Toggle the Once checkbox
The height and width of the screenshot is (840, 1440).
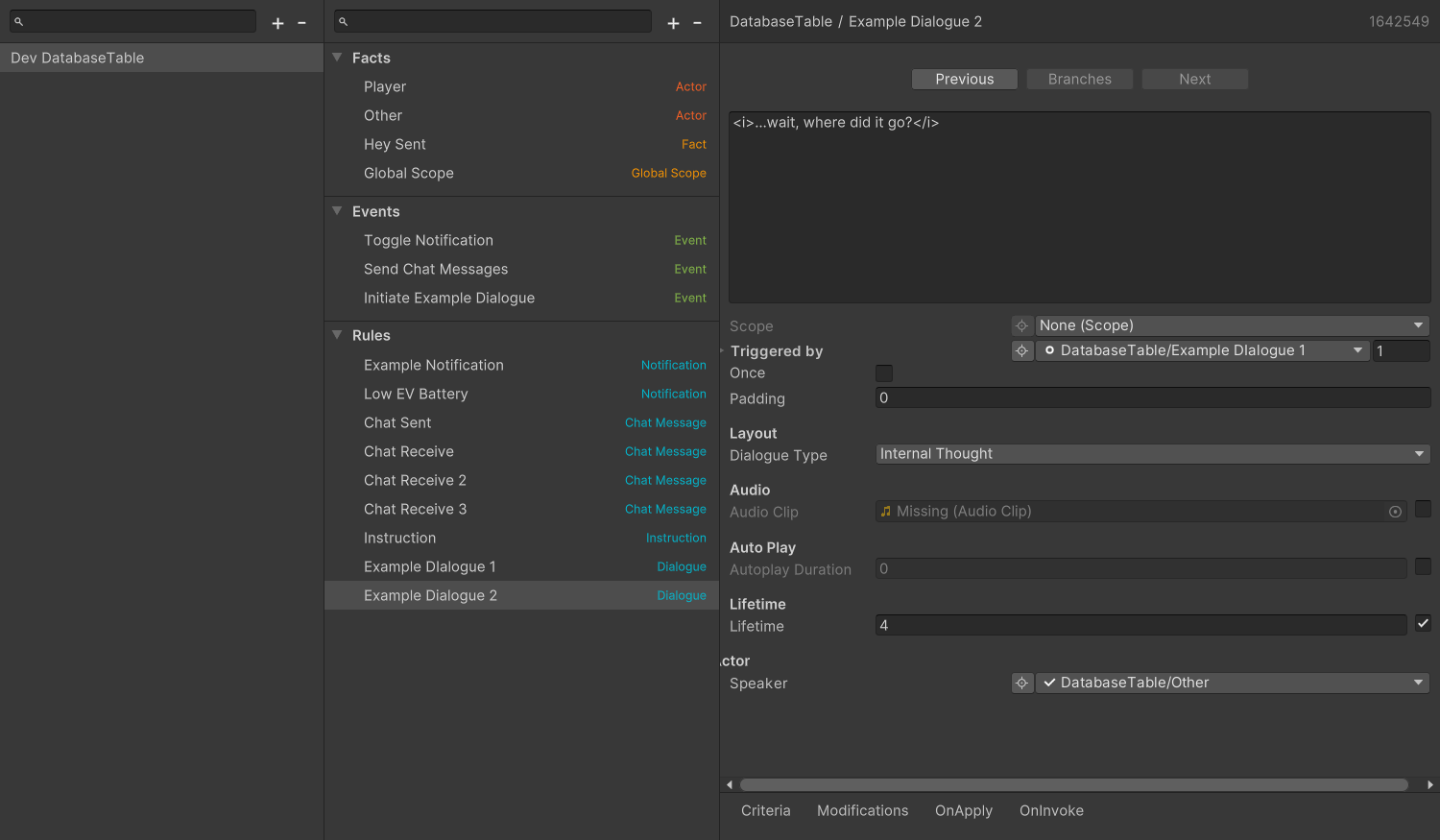[884, 372]
